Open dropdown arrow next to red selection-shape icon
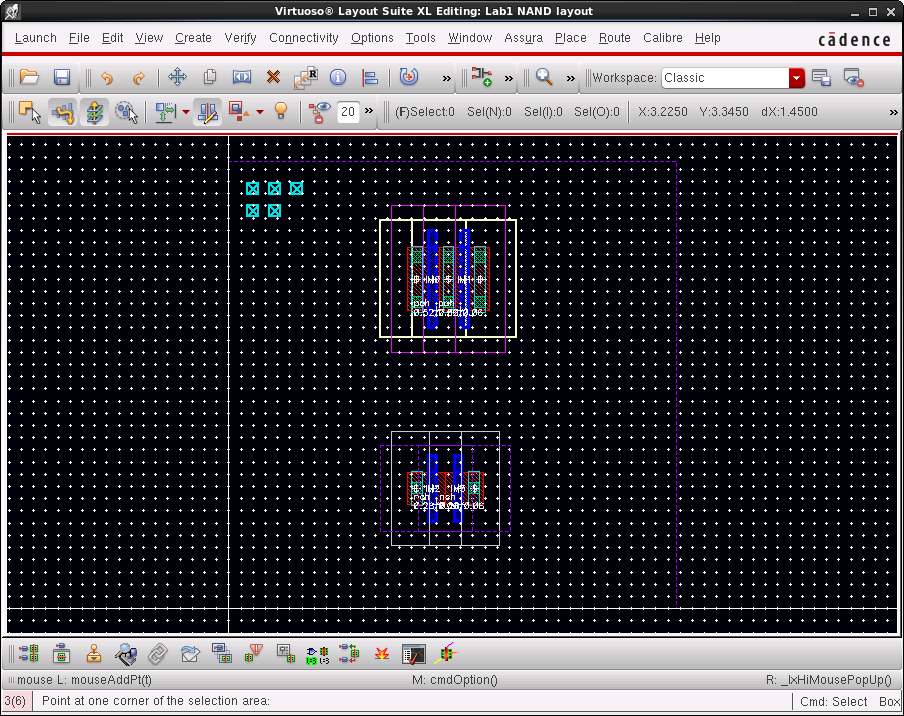 click(x=260, y=112)
